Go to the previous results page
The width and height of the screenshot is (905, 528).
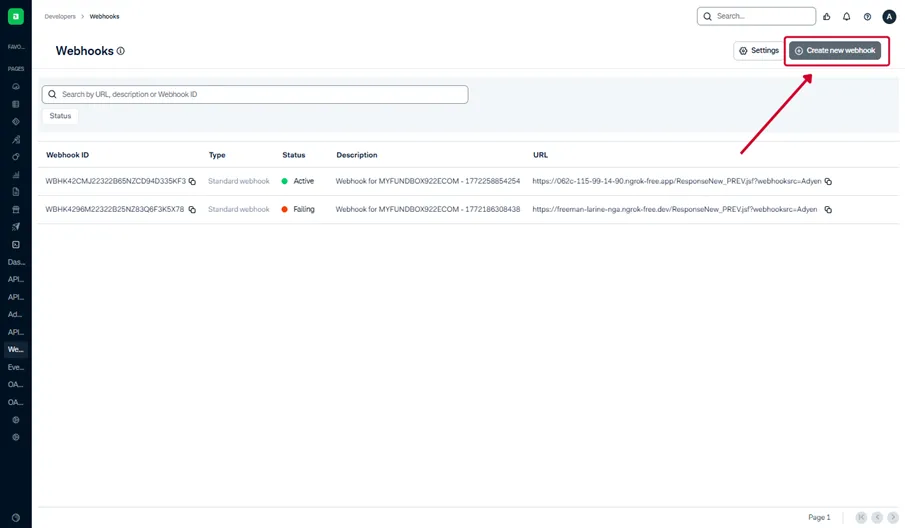point(877,517)
